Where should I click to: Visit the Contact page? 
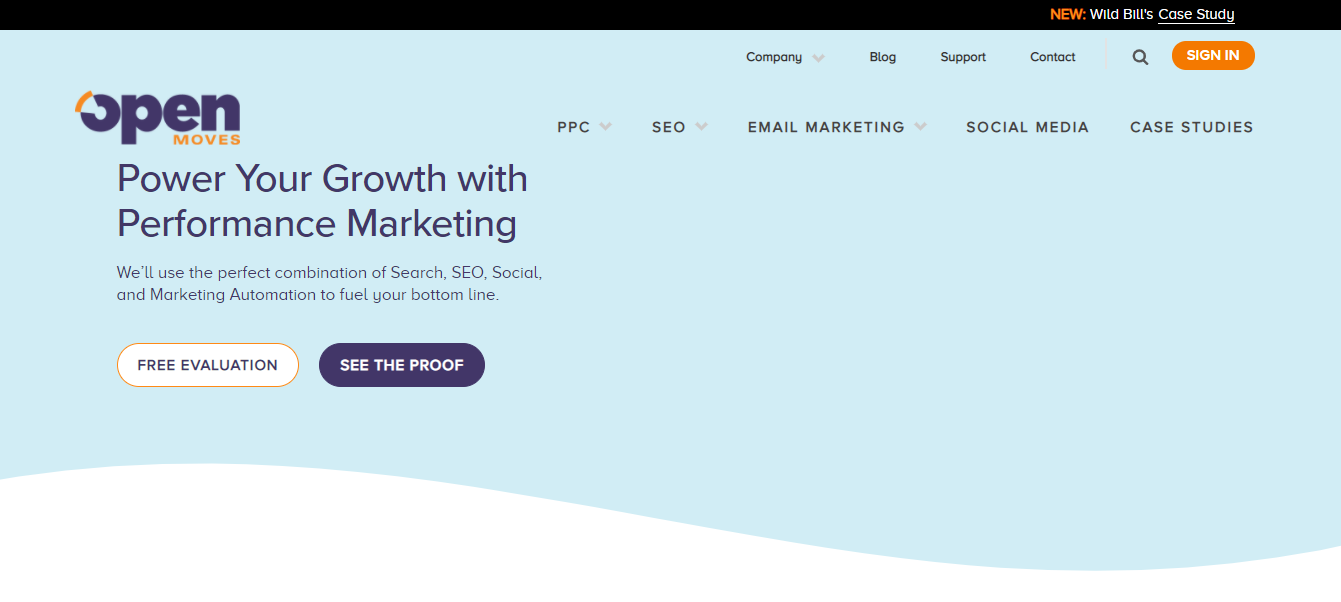pyautogui.click(x=1053, y=57)
